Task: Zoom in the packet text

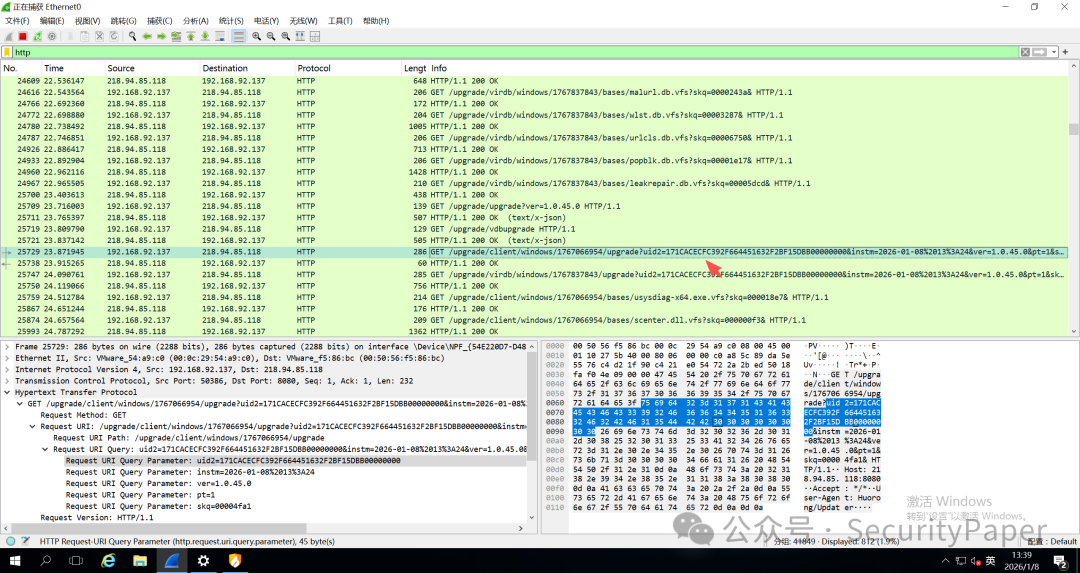Action: tap(256, 36)
